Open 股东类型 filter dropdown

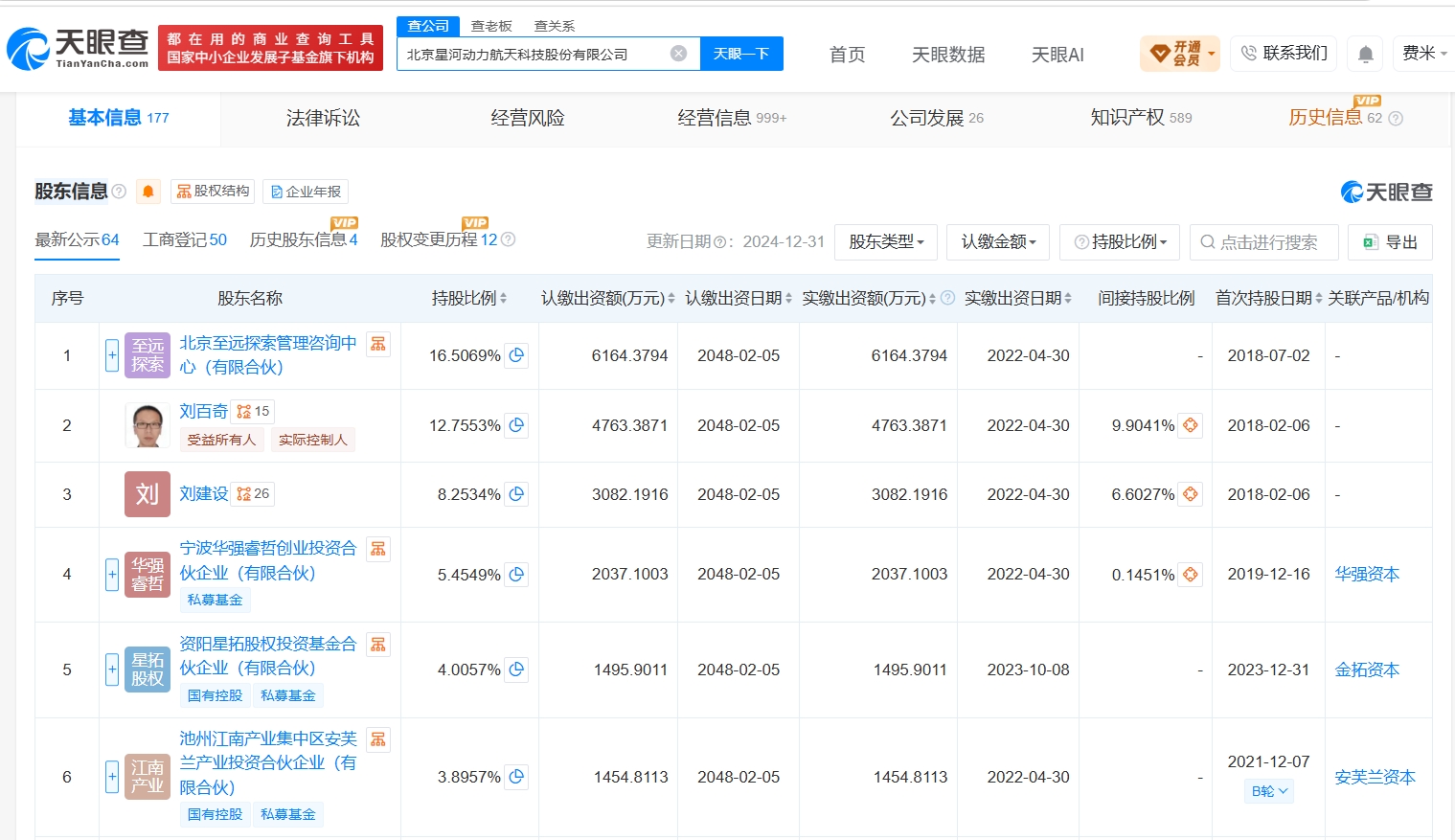886,242
